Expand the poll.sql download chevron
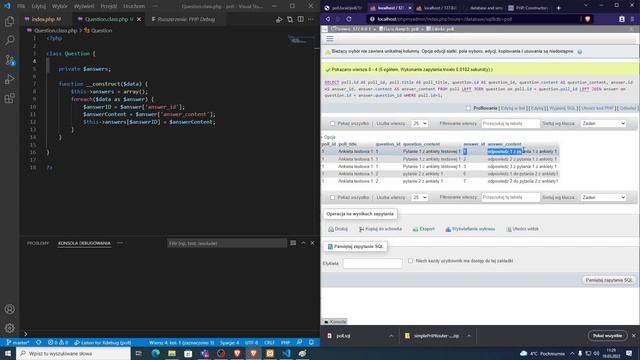Screen dimensions: 640x360 coord(391,336)
